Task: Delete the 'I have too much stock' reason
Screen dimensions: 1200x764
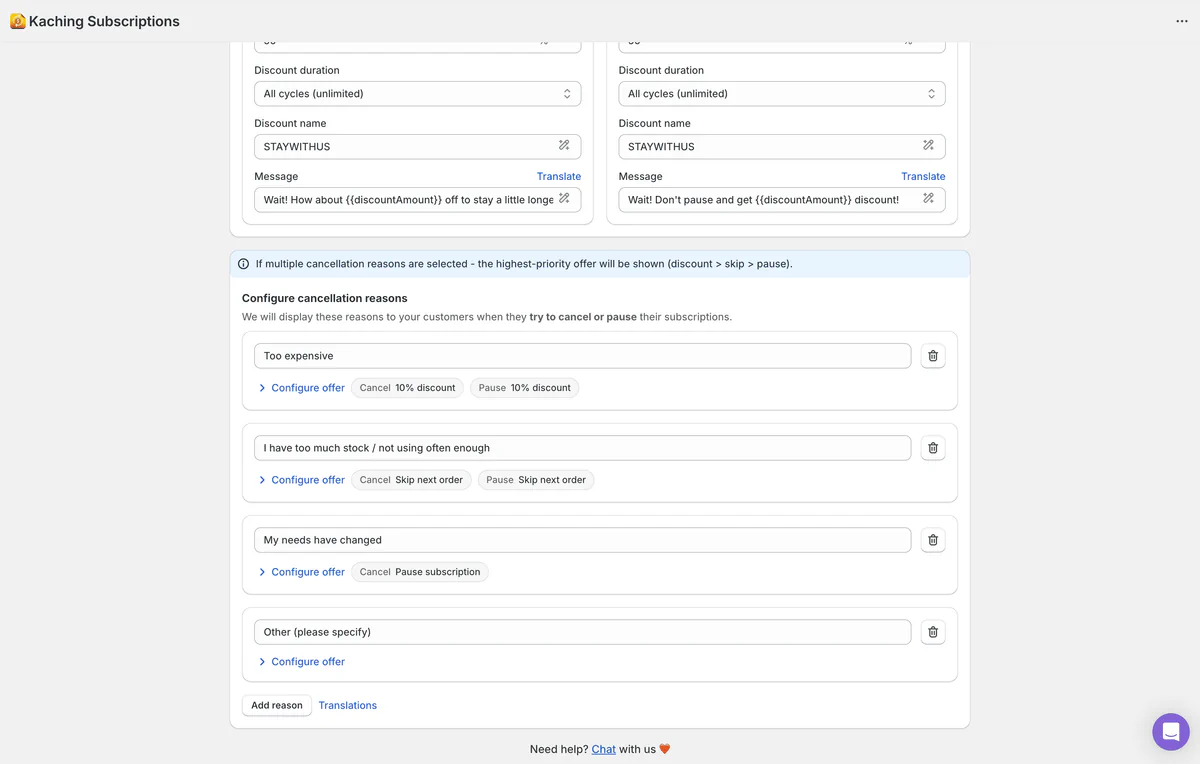Action: coord(932,448)
